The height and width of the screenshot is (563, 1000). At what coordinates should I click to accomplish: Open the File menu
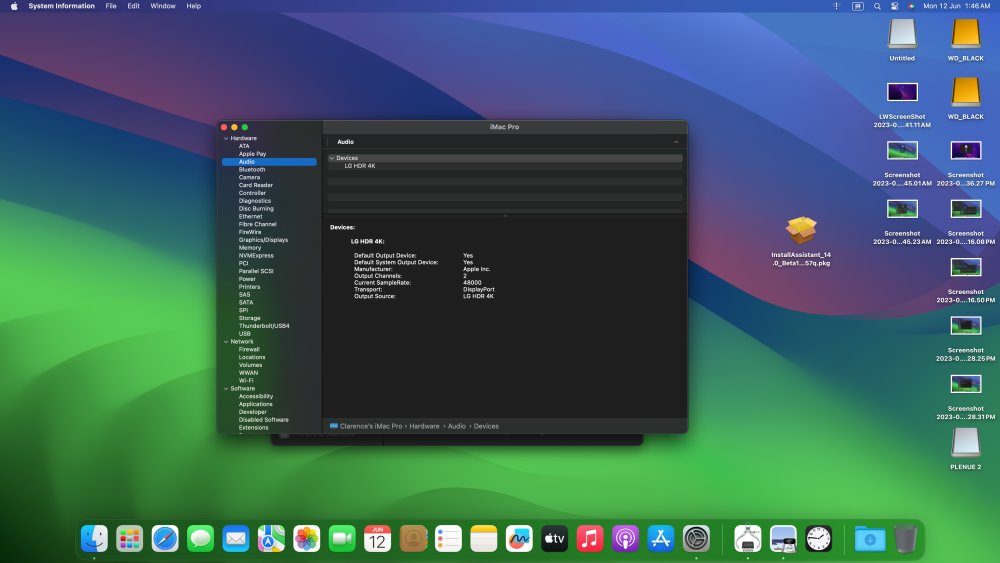point(111,6)
